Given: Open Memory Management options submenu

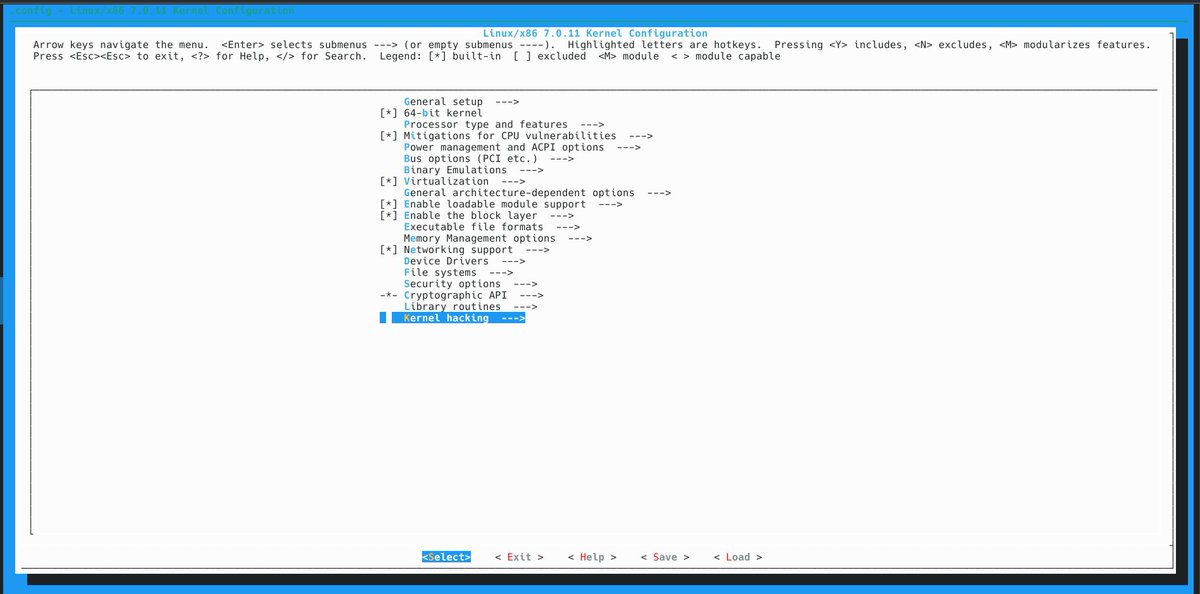Looking at the screenshot, I should coord(498,239).
